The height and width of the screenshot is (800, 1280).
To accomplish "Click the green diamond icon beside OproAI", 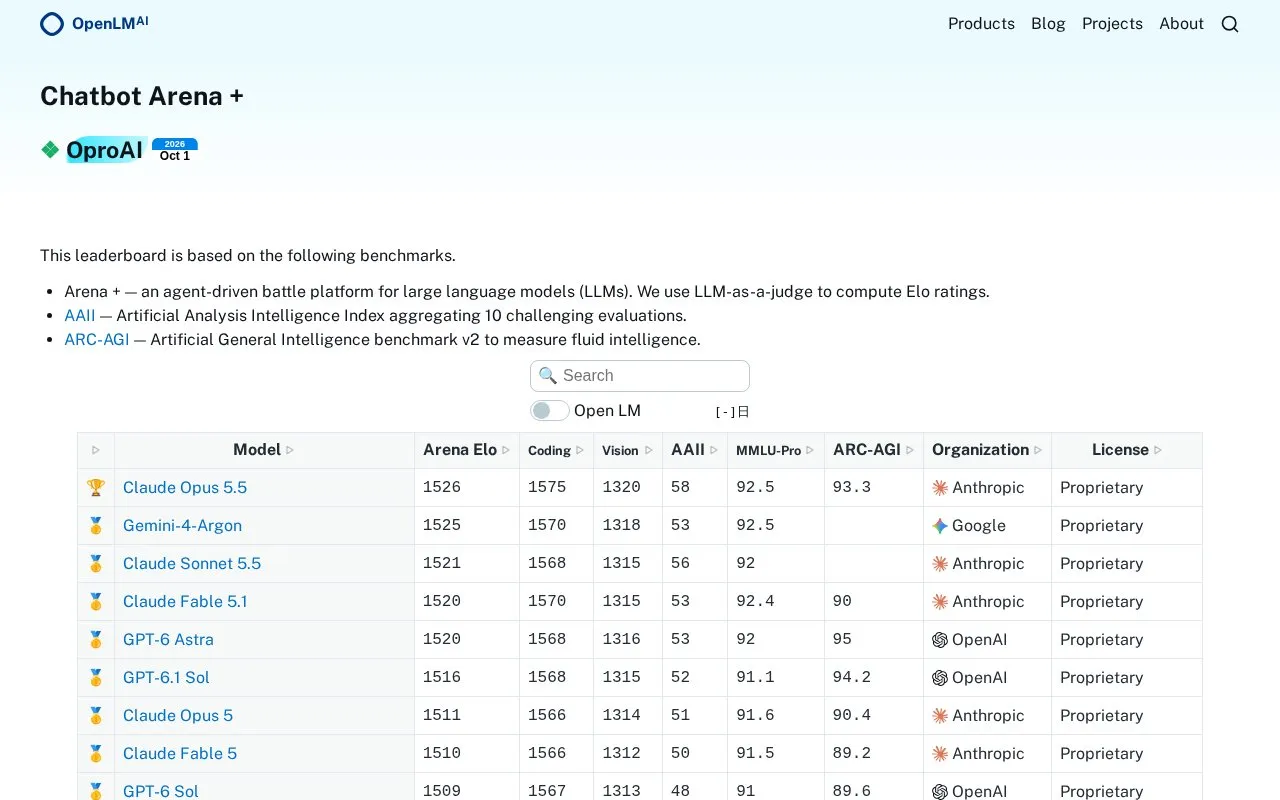I will click(50, 150).
